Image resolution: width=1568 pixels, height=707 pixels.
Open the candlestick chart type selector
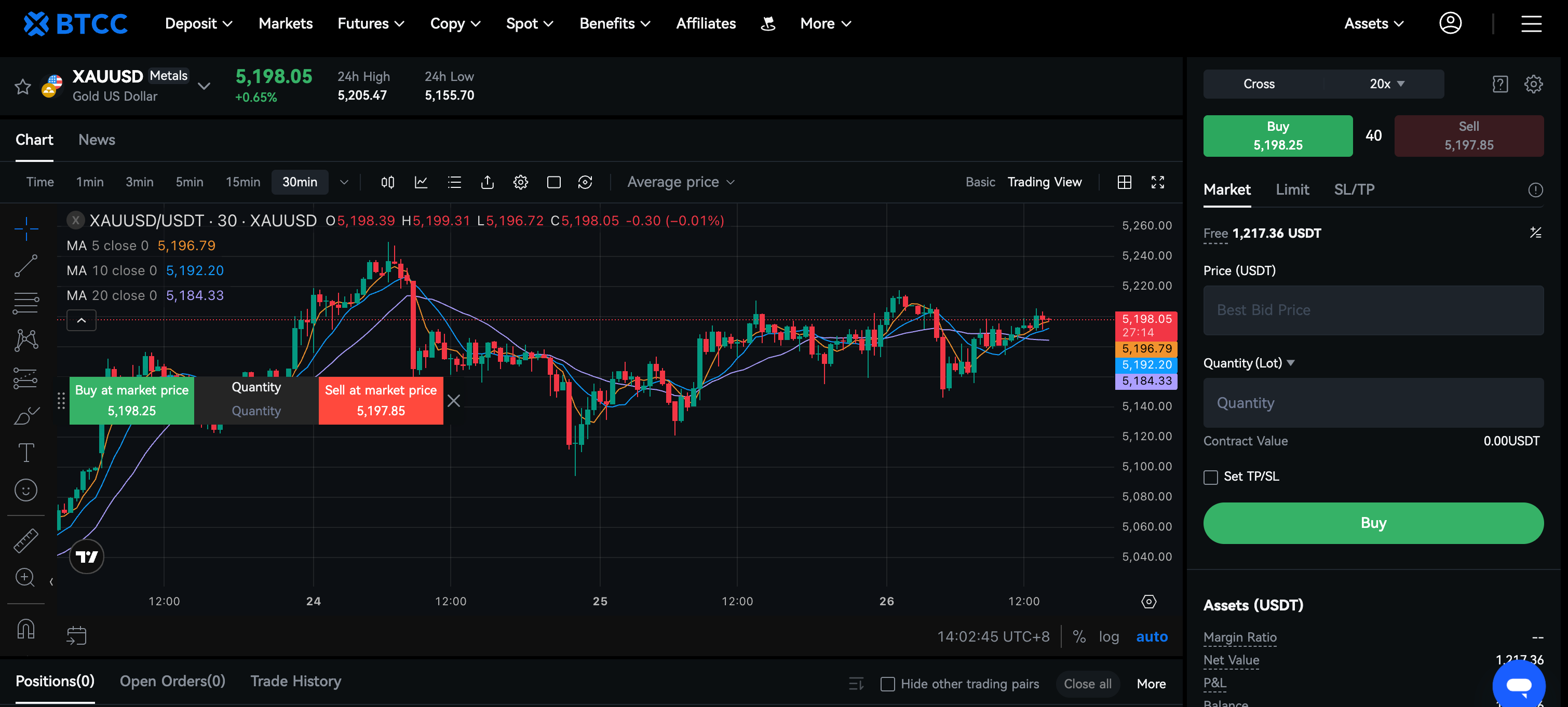coord(387,182)
